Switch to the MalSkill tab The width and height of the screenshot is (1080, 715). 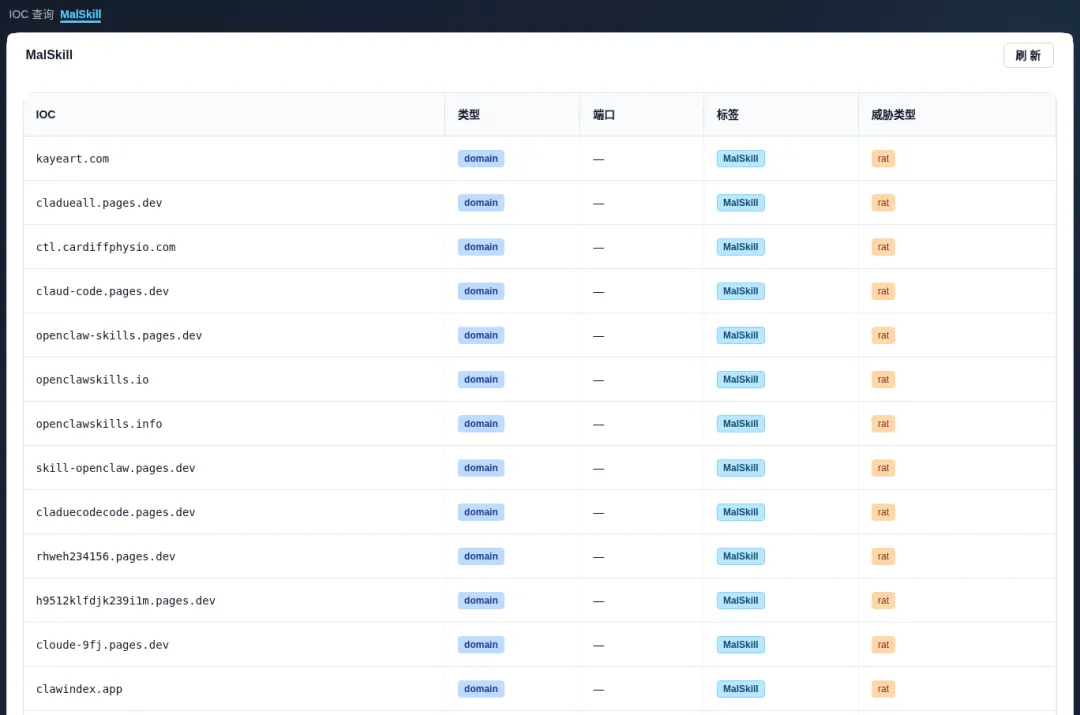coord(81,14)
